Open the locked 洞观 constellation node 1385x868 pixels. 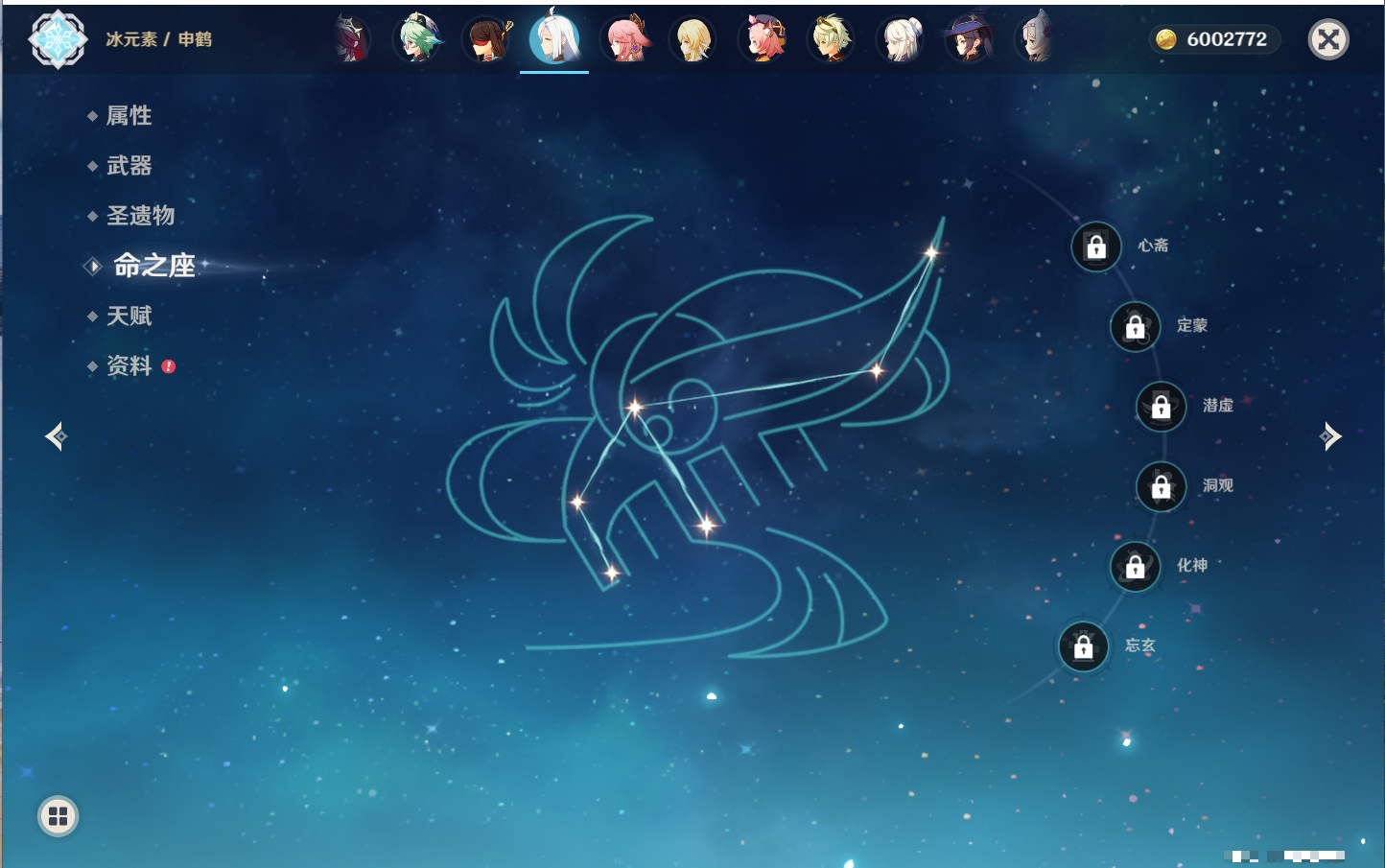1162,486
